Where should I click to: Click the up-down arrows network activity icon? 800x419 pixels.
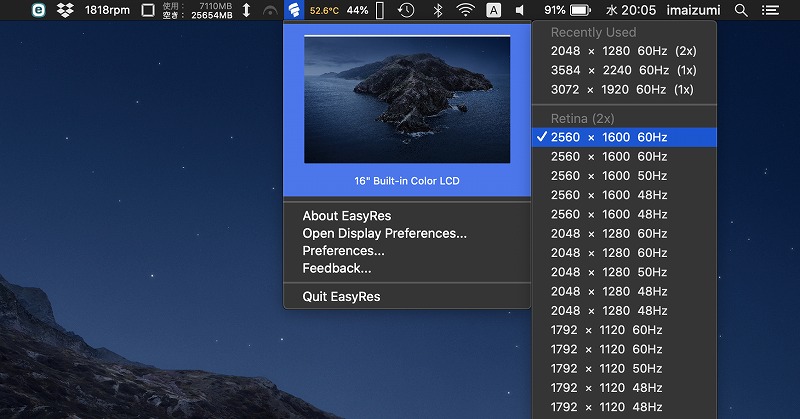tap(246, 10)
